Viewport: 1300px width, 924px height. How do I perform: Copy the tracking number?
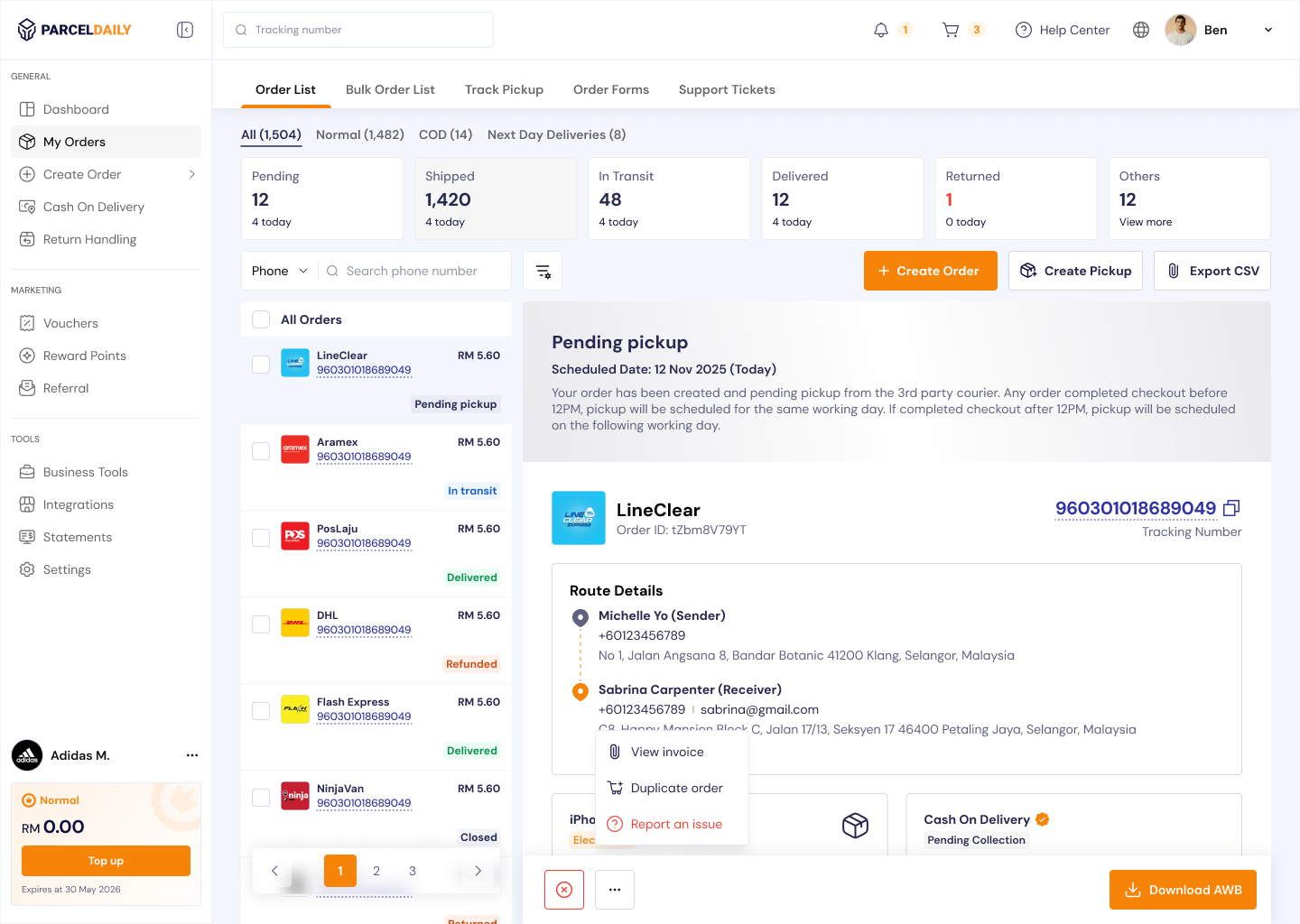point(1231,509)
